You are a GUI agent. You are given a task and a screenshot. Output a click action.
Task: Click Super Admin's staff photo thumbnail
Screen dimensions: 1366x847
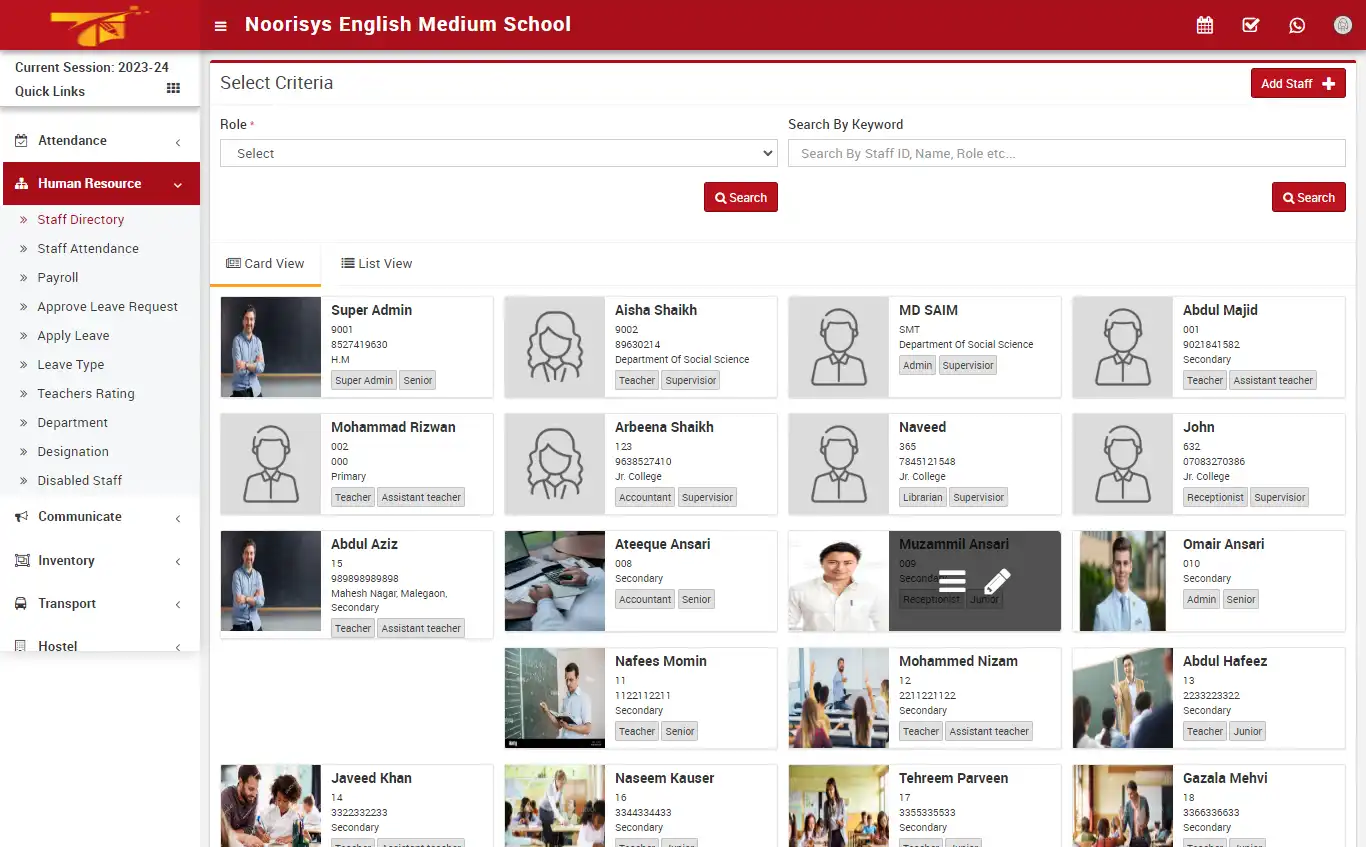270,347
